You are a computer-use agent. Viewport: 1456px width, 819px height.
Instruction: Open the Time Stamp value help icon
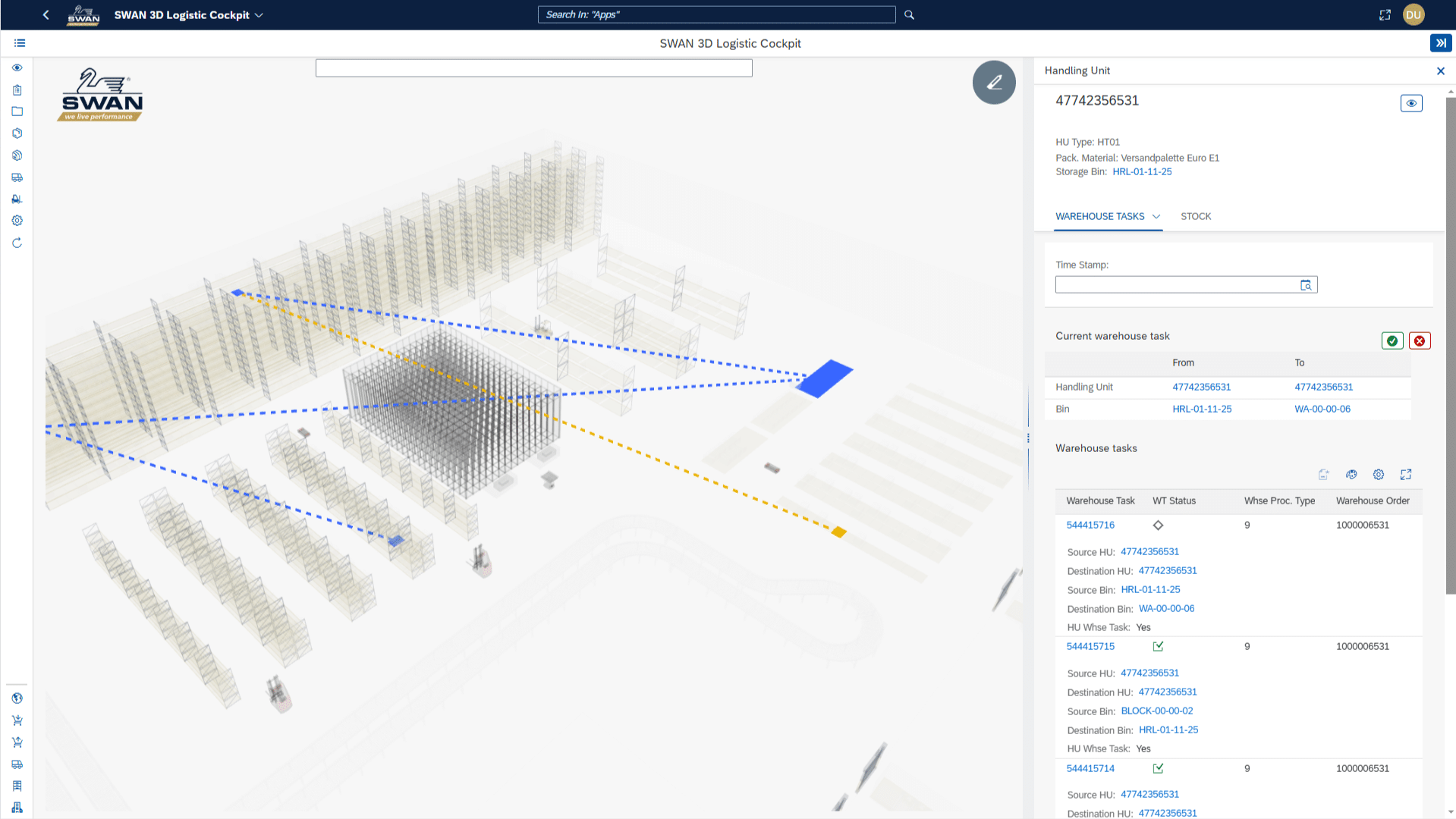click(1306, 285)
